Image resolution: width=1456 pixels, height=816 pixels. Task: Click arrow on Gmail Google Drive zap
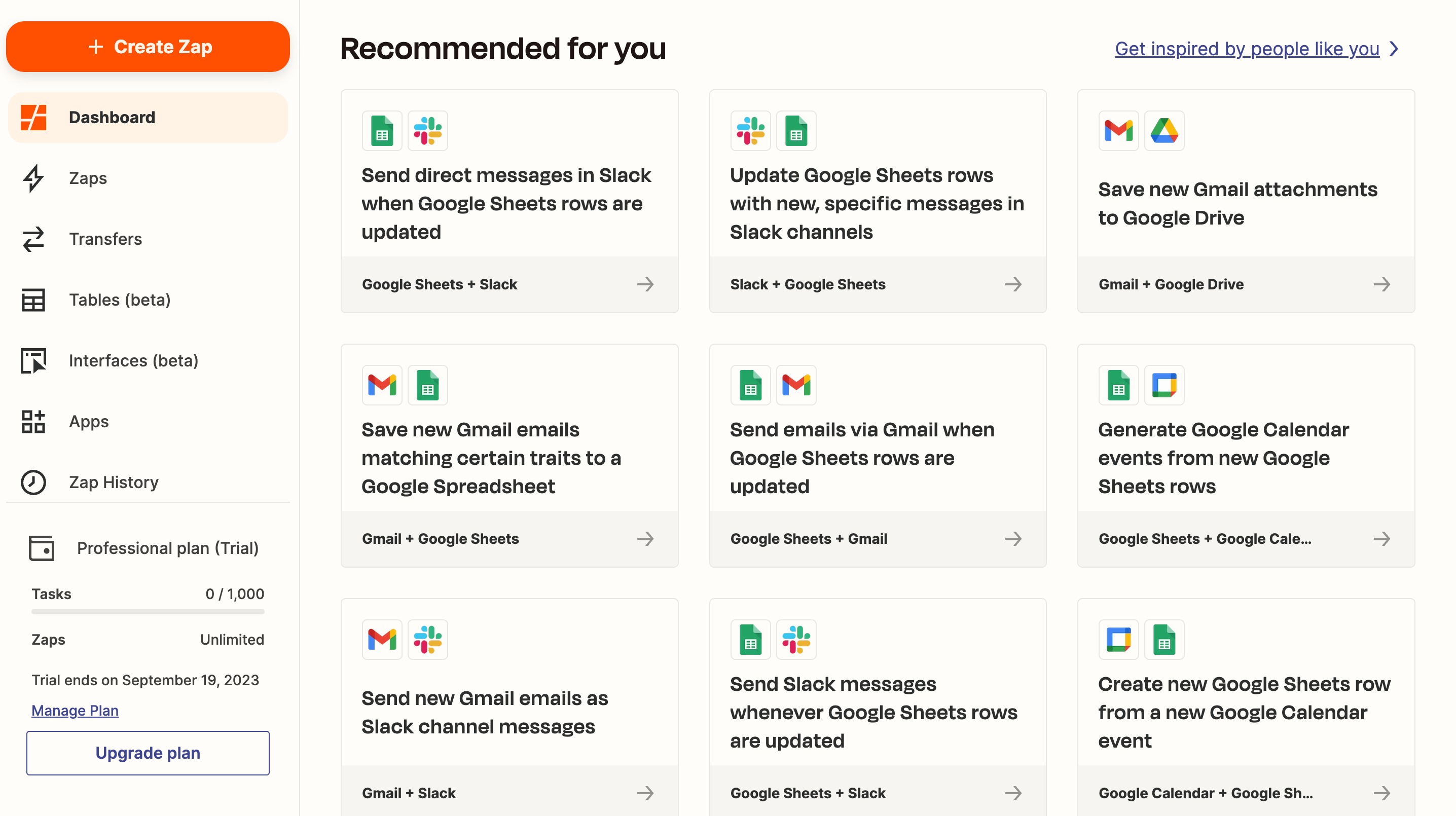coord(1383,285)
